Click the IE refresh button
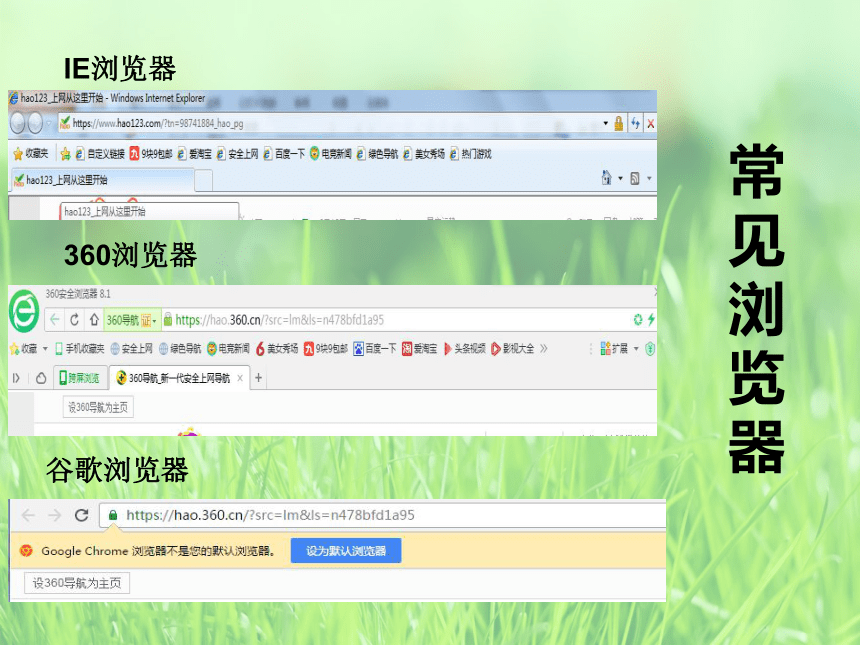 635,123
